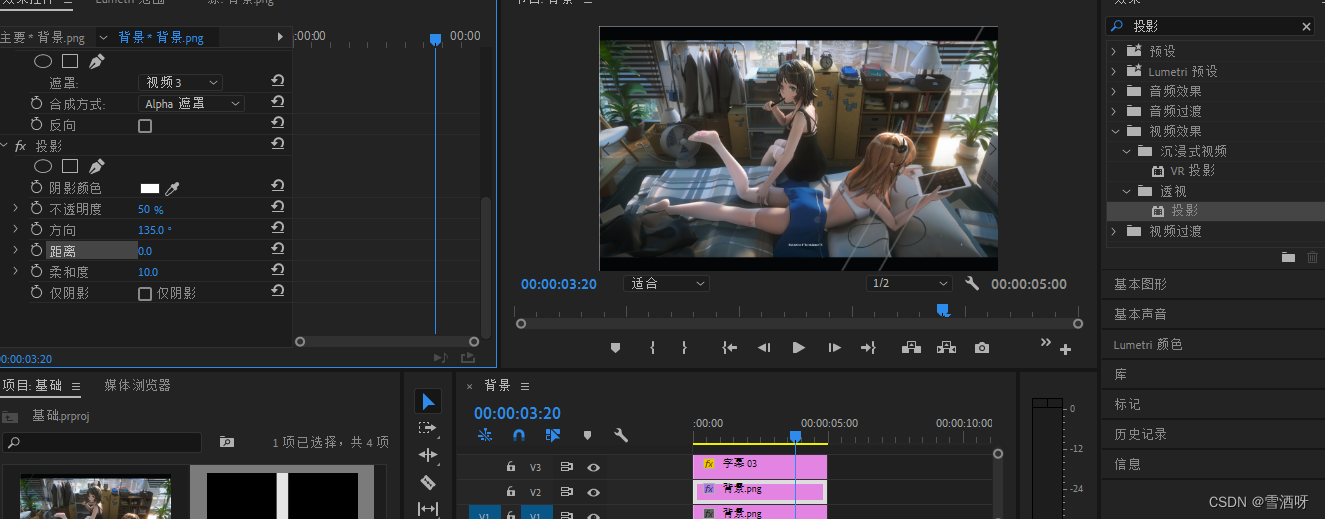Select the Selection arrow tool

point(428,401)
